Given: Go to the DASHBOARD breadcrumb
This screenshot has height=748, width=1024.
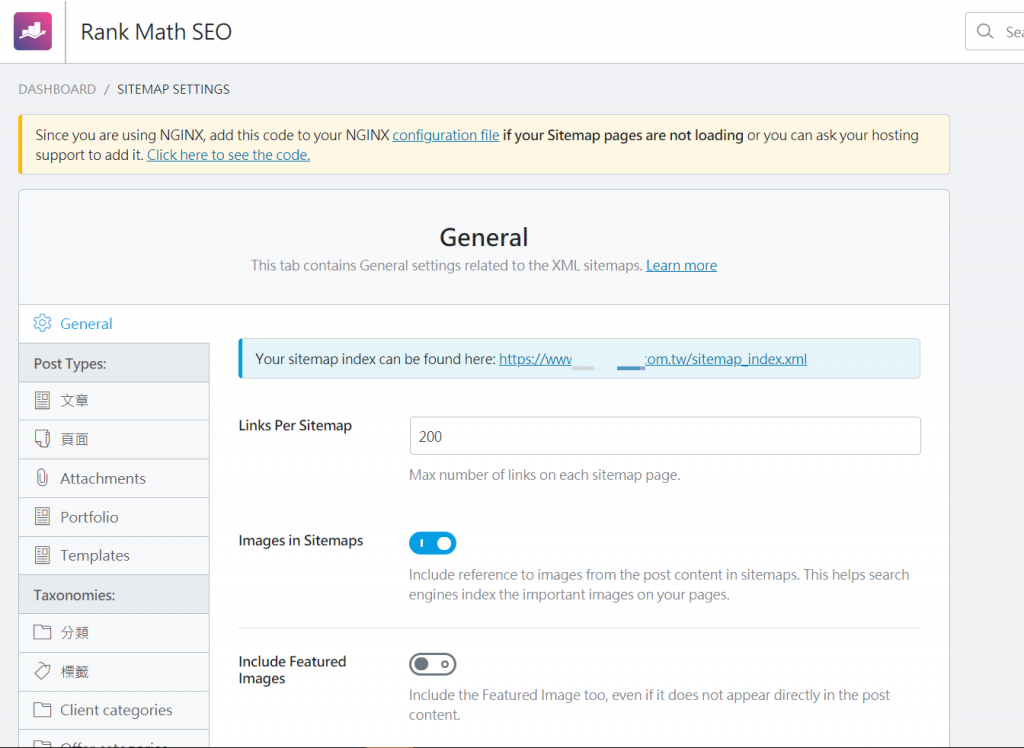Looking at the screenshot, I should tap(57, 89).
